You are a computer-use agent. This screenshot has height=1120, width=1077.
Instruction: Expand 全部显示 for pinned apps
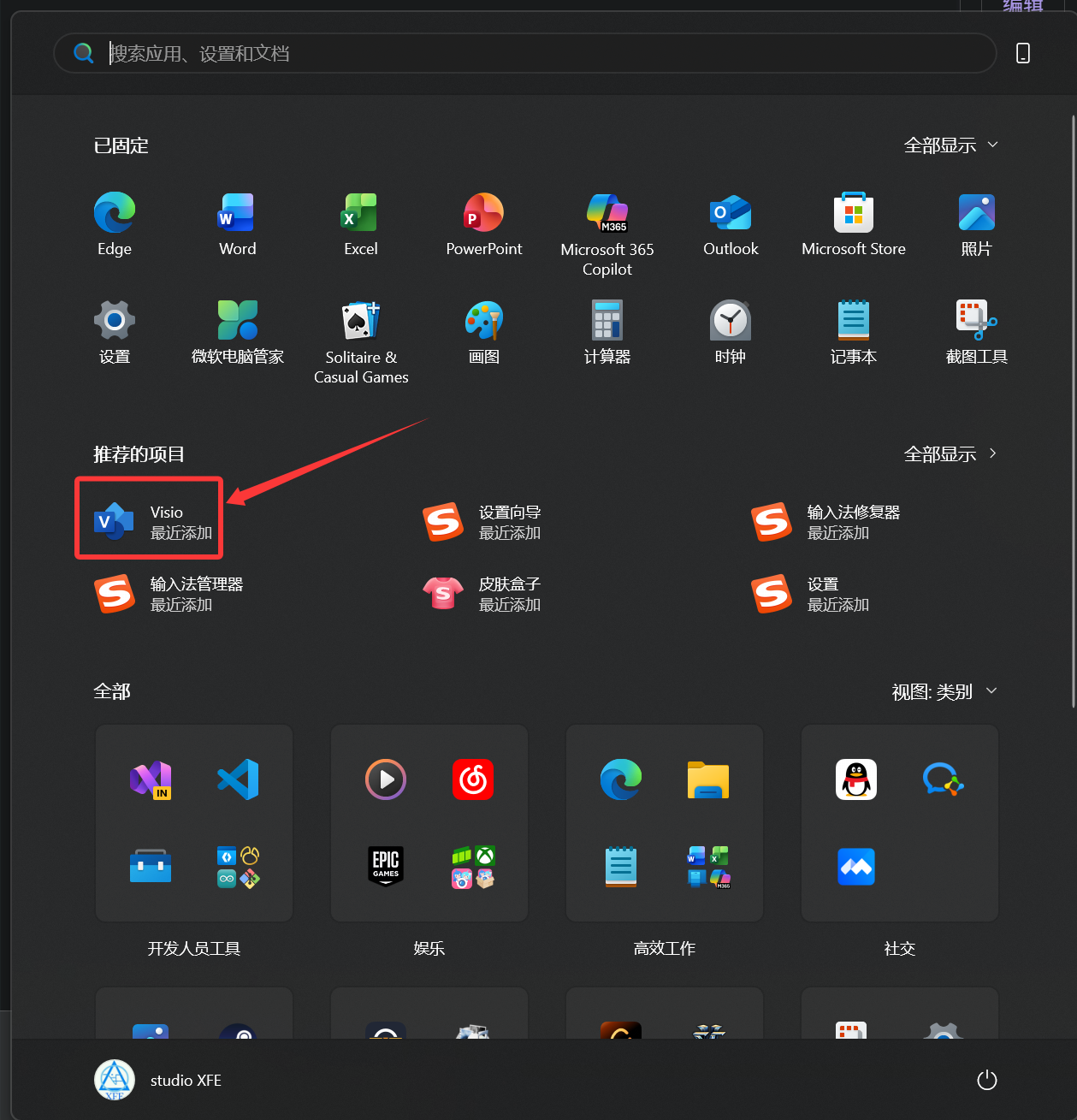point(950,145)
